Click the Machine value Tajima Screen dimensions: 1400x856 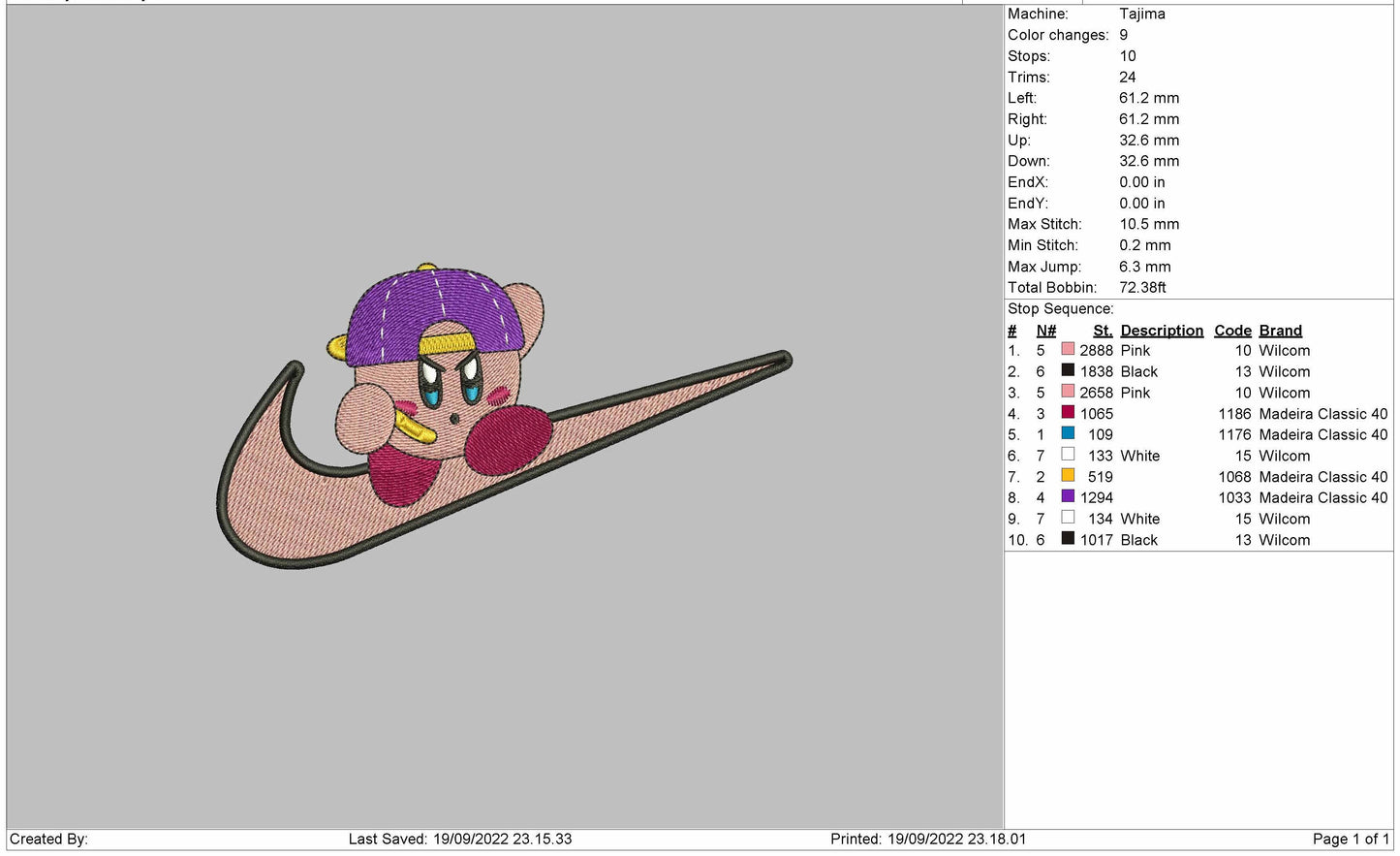[x=1141, y=14]
